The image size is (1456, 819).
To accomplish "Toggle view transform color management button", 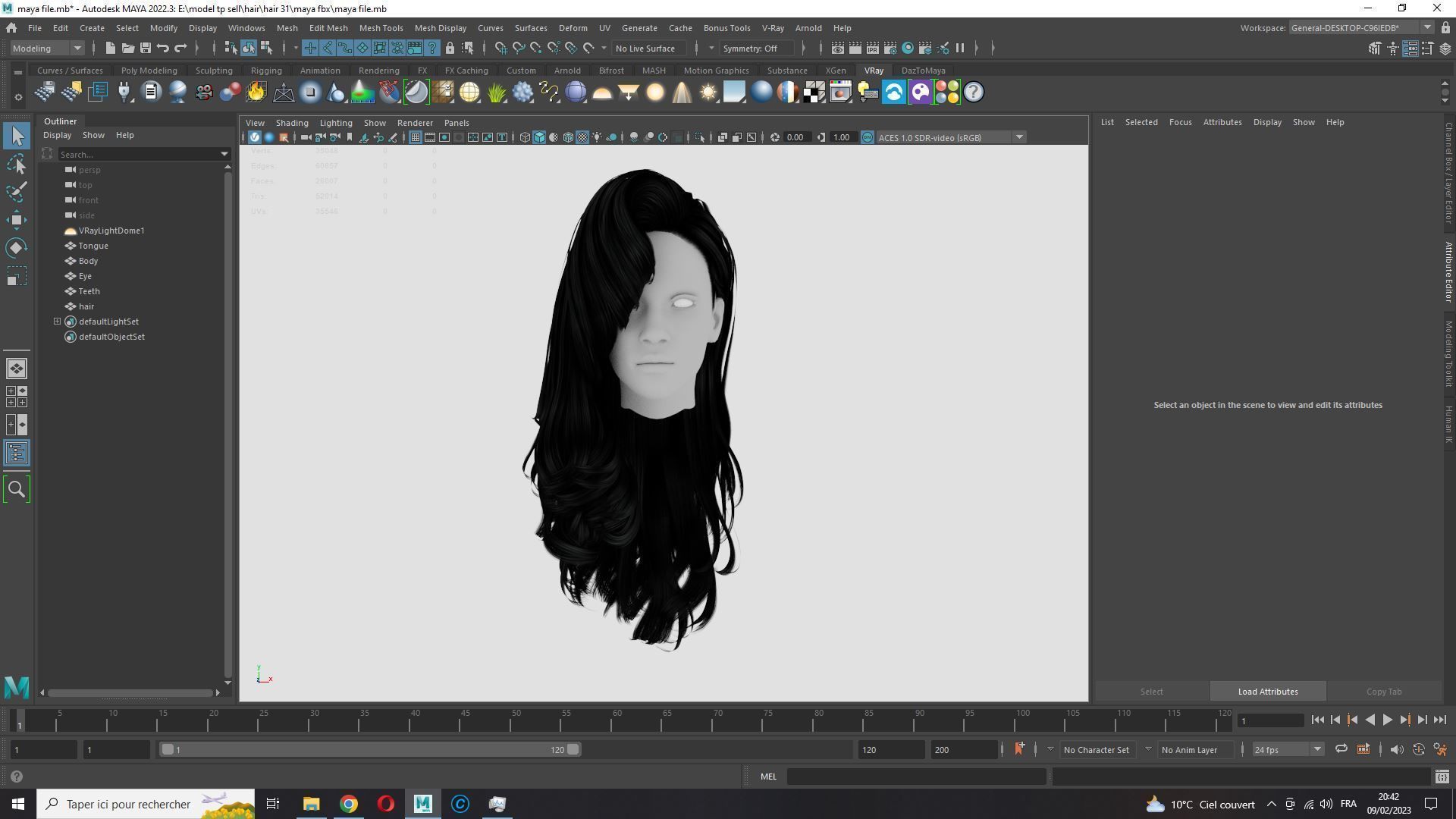I will pyautogui.click(x=868, y=137).
